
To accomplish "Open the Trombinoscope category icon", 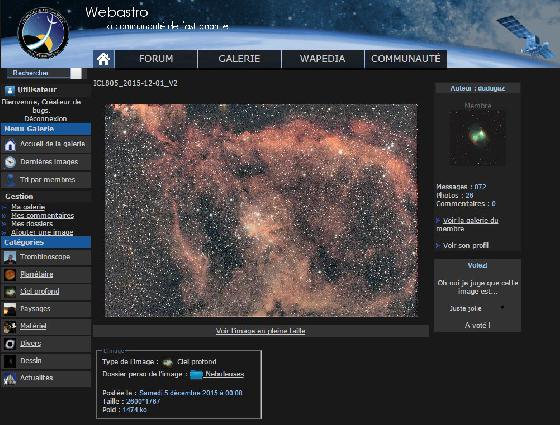I will (x=10, y=257).
